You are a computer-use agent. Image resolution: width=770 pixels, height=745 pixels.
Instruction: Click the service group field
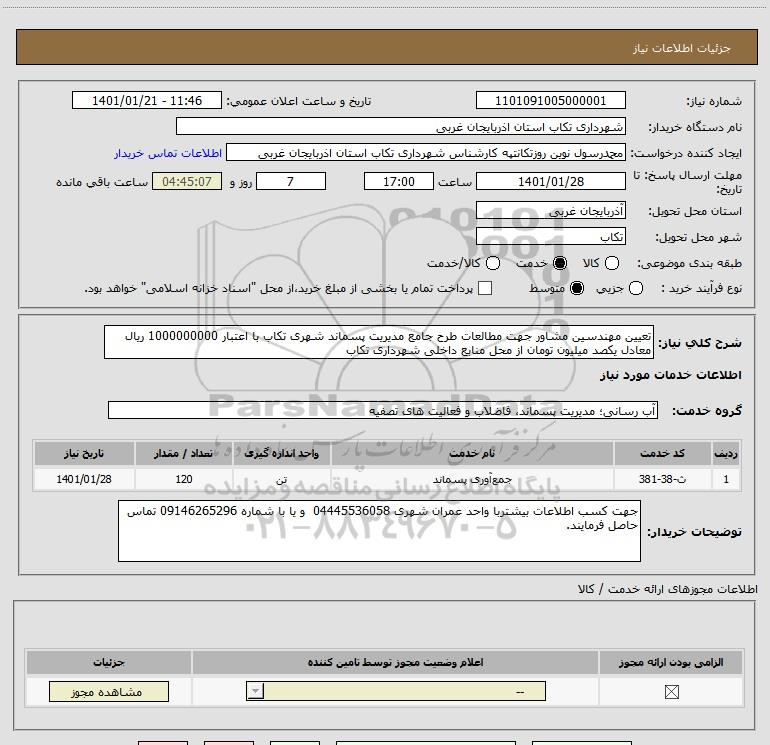[x=383, y=411]
